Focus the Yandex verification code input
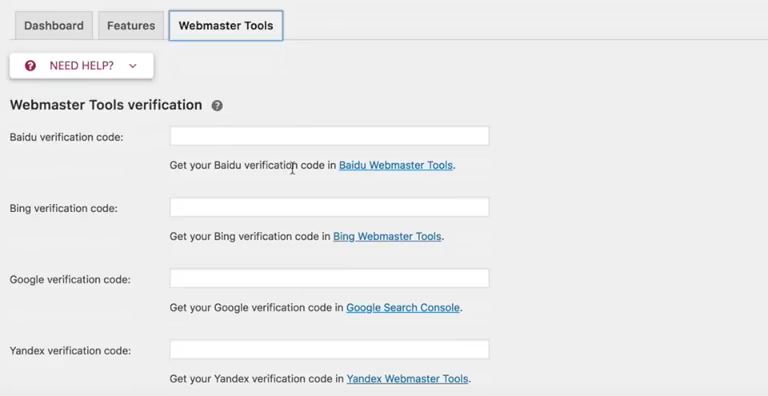Viewport: 768px width, 396px height. coord(329,349)
